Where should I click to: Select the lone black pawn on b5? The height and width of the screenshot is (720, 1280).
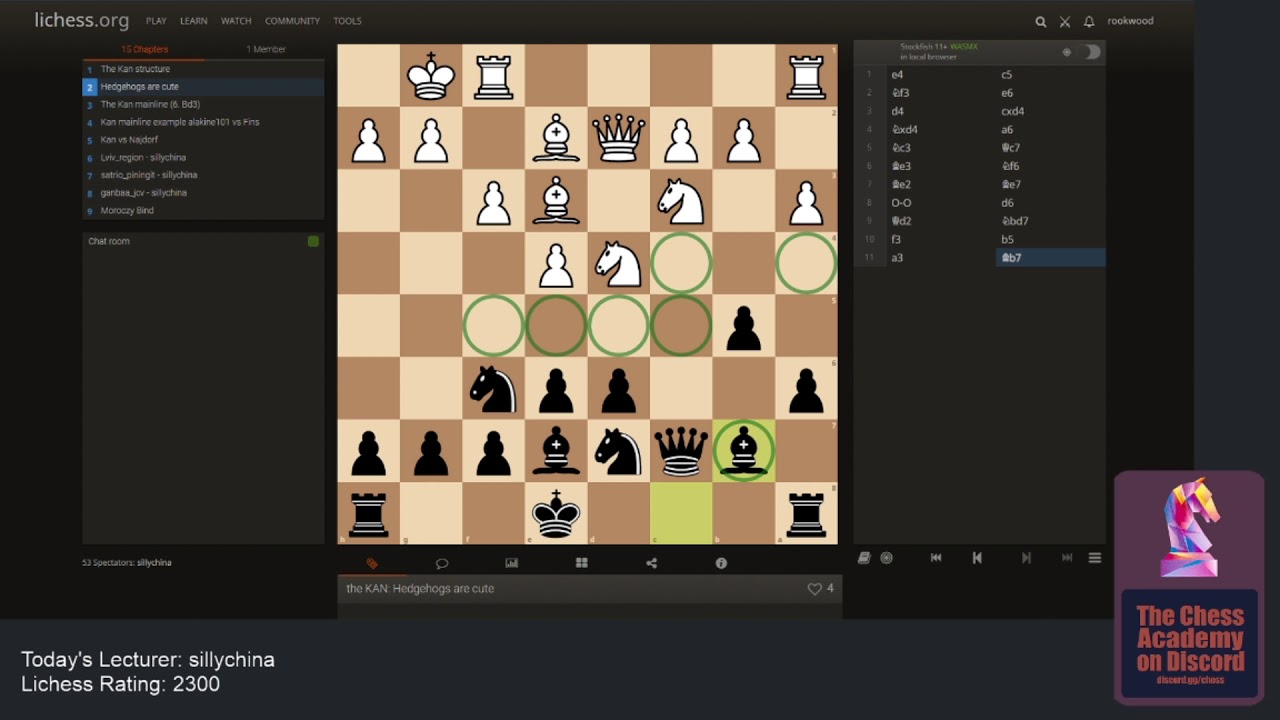pyautogui.click(x=744, y=326)
